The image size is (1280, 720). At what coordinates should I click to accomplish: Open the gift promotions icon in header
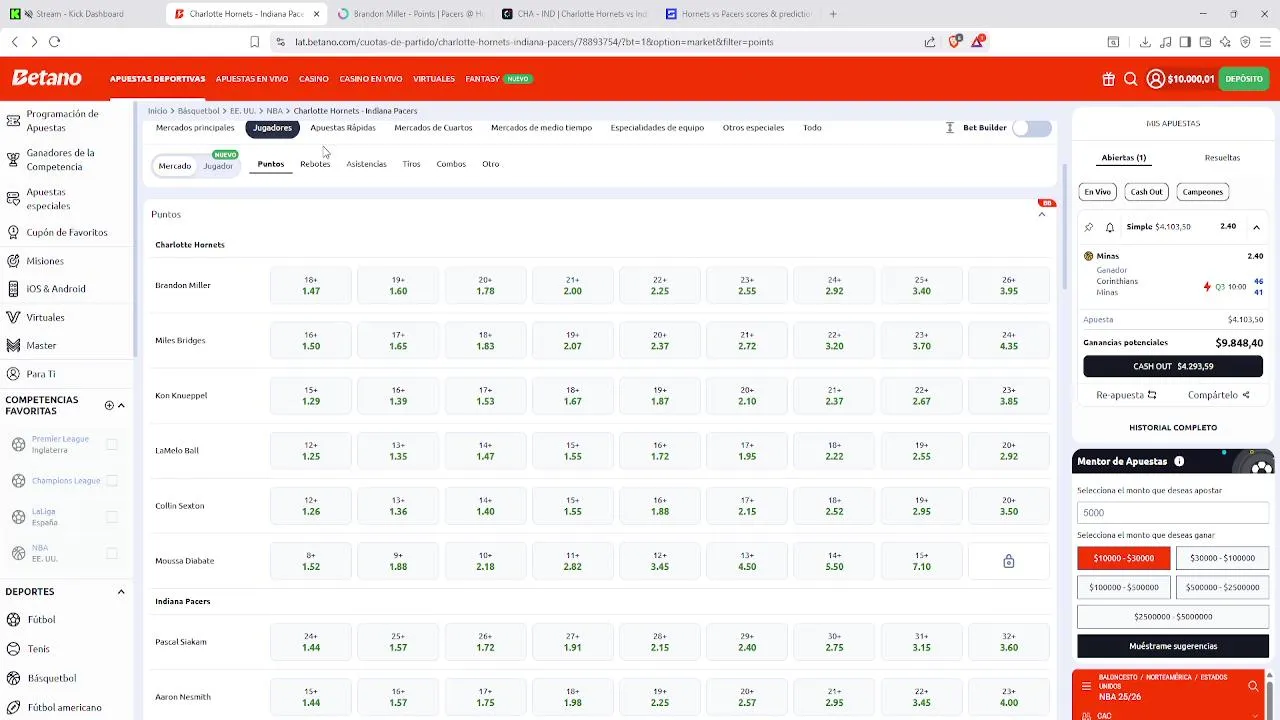1108,79
